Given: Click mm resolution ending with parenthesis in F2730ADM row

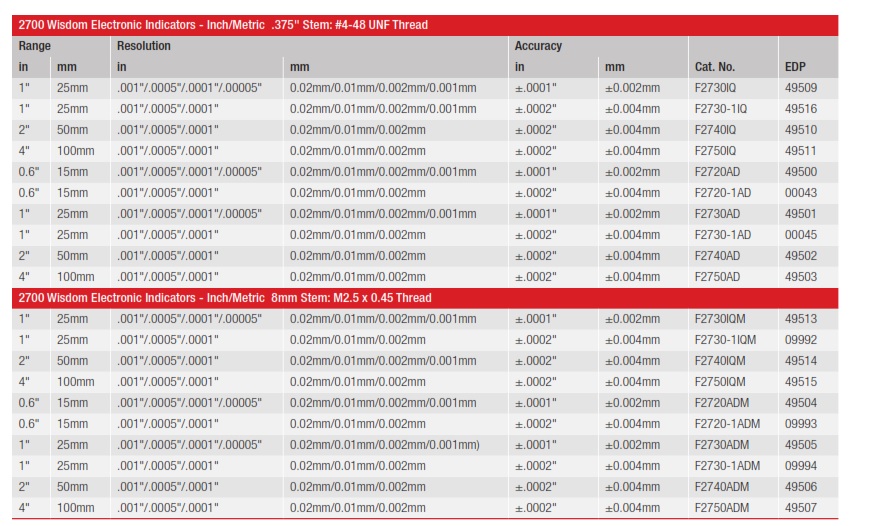Looking at the screenshot, I should [384, 445].
